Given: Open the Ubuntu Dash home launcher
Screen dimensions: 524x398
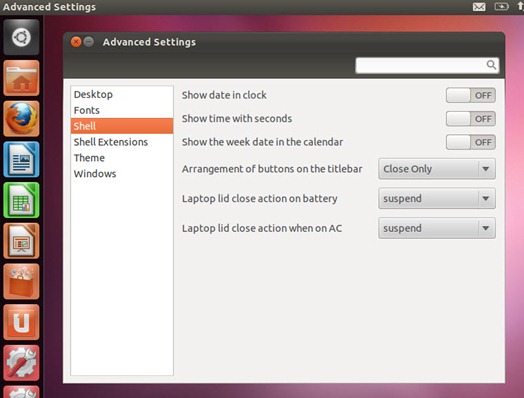Looking at the screenshot, I should click(21, 37).
